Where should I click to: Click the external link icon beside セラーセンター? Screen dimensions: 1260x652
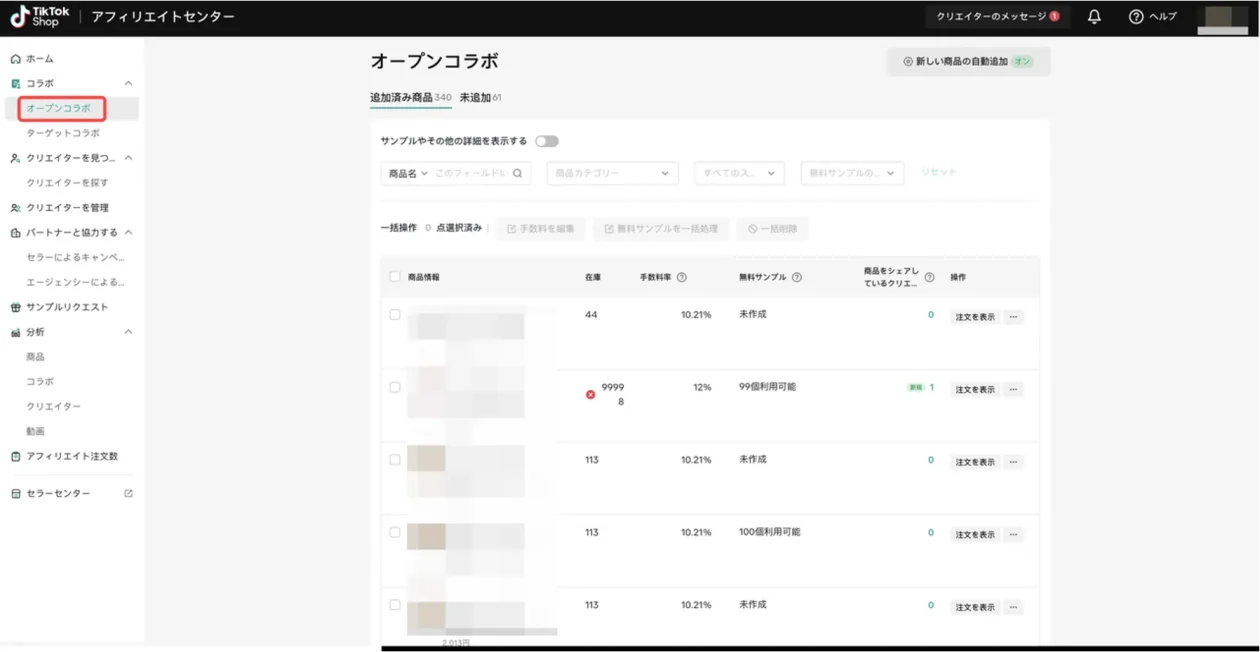(128, 493)
